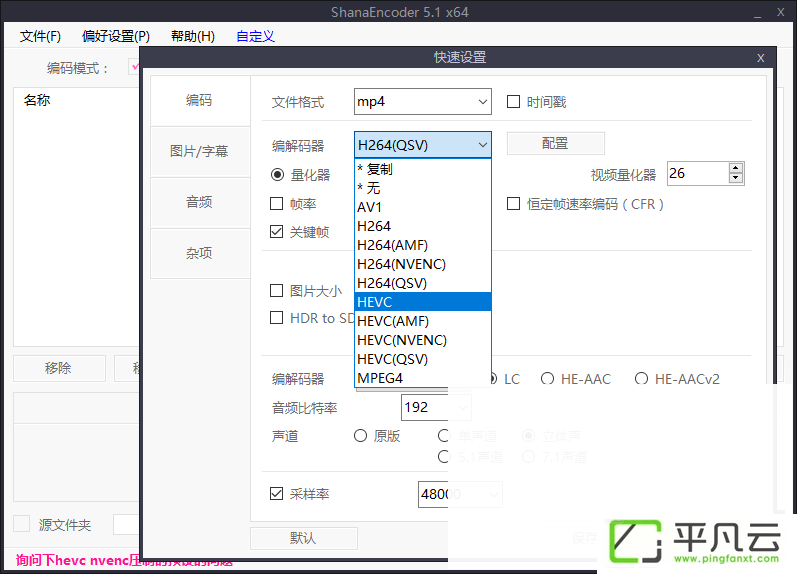The image size is (797, 574).
Task: Enable 恒定帧速率编码 (CFR) checkbox
Action: tap(513, 204)
